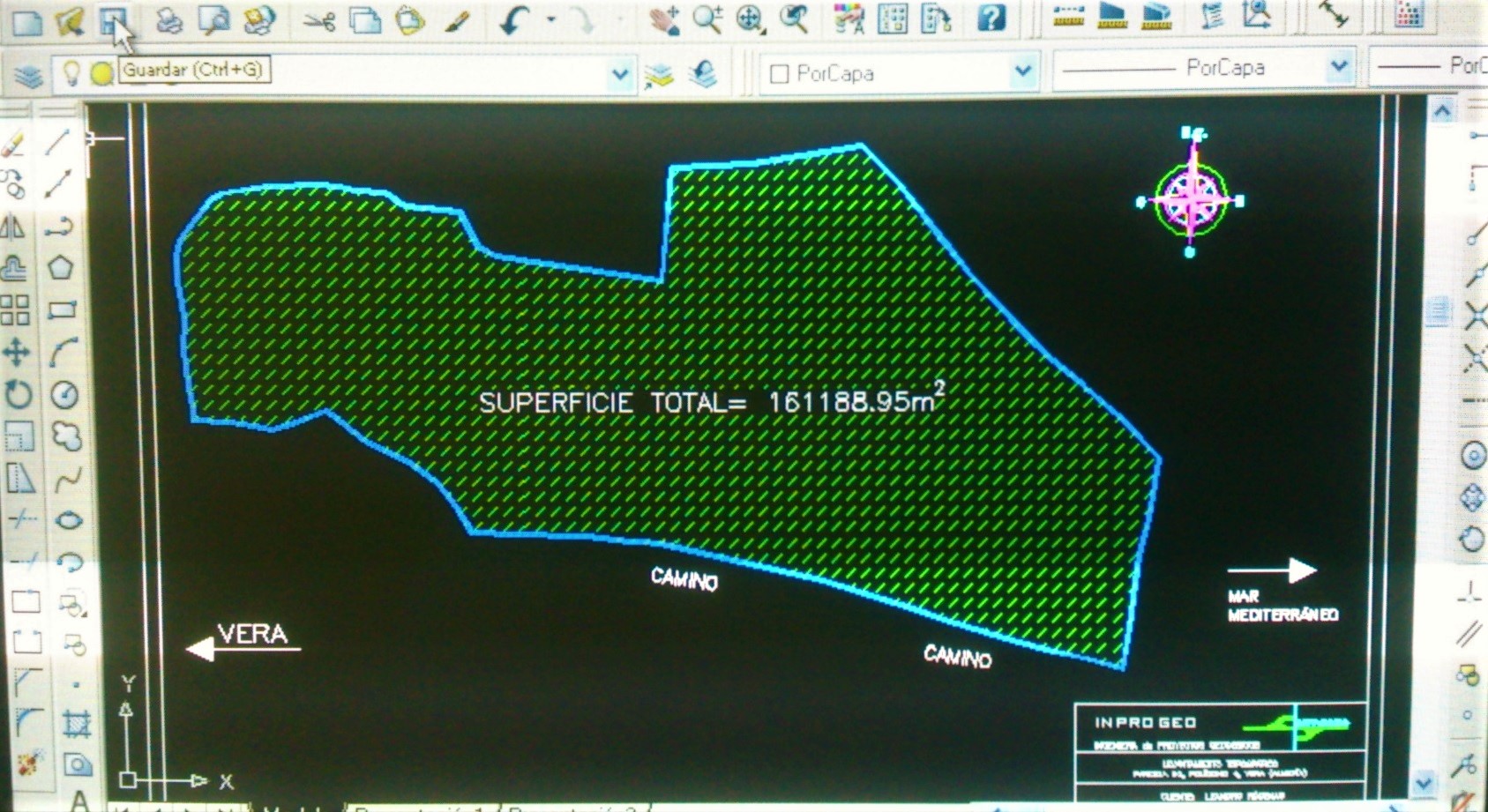Open the Help question mark icon
This screenshot has height=812, width=1488.
991,19
